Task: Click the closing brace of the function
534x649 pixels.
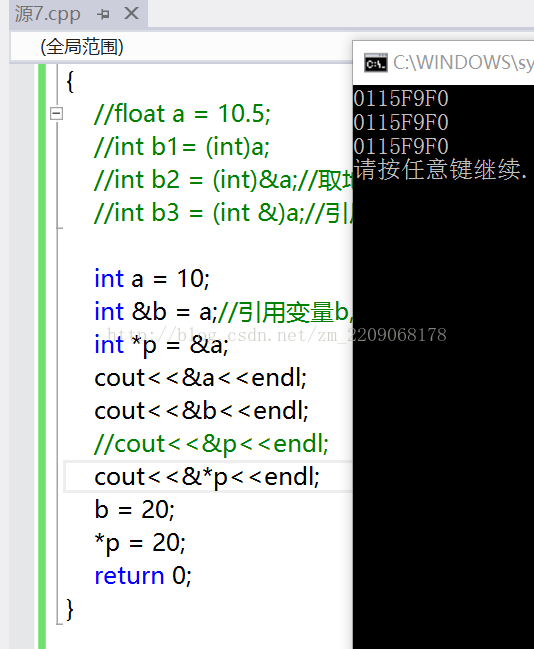Action: 70,609
